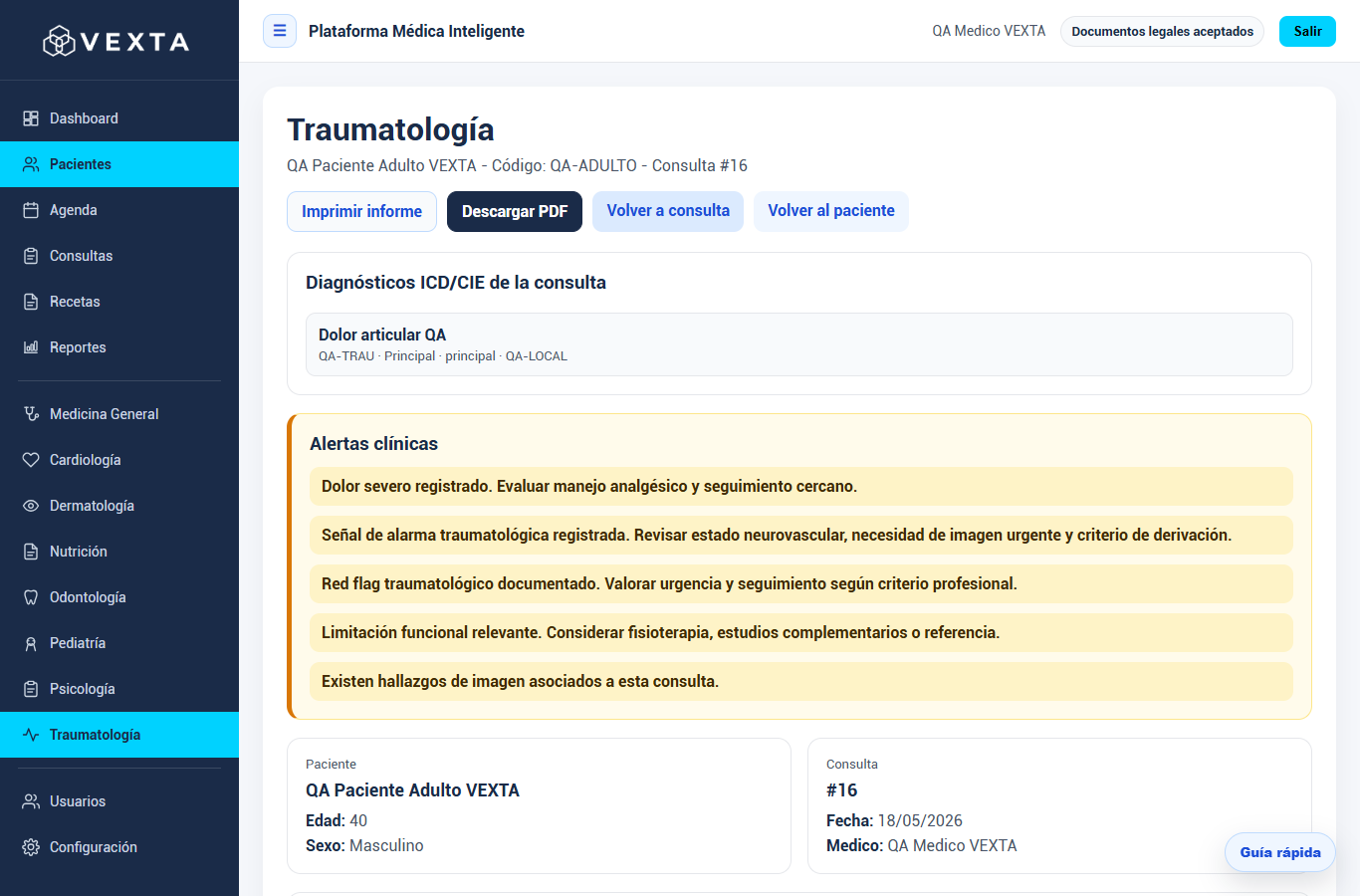Click the 'Existen hallazgos de imagen' alert
This screenshot has width=1360, height=896.
click(x=801, y=682)
